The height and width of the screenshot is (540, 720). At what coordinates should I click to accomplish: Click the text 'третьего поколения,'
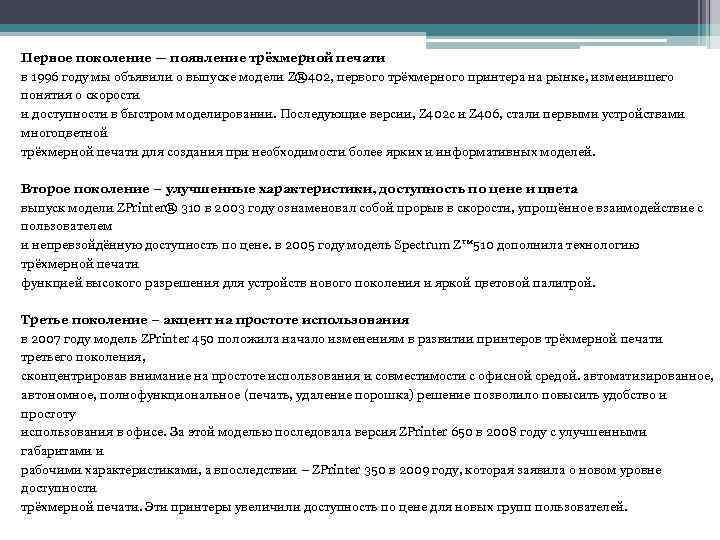(x=83, y=358)
